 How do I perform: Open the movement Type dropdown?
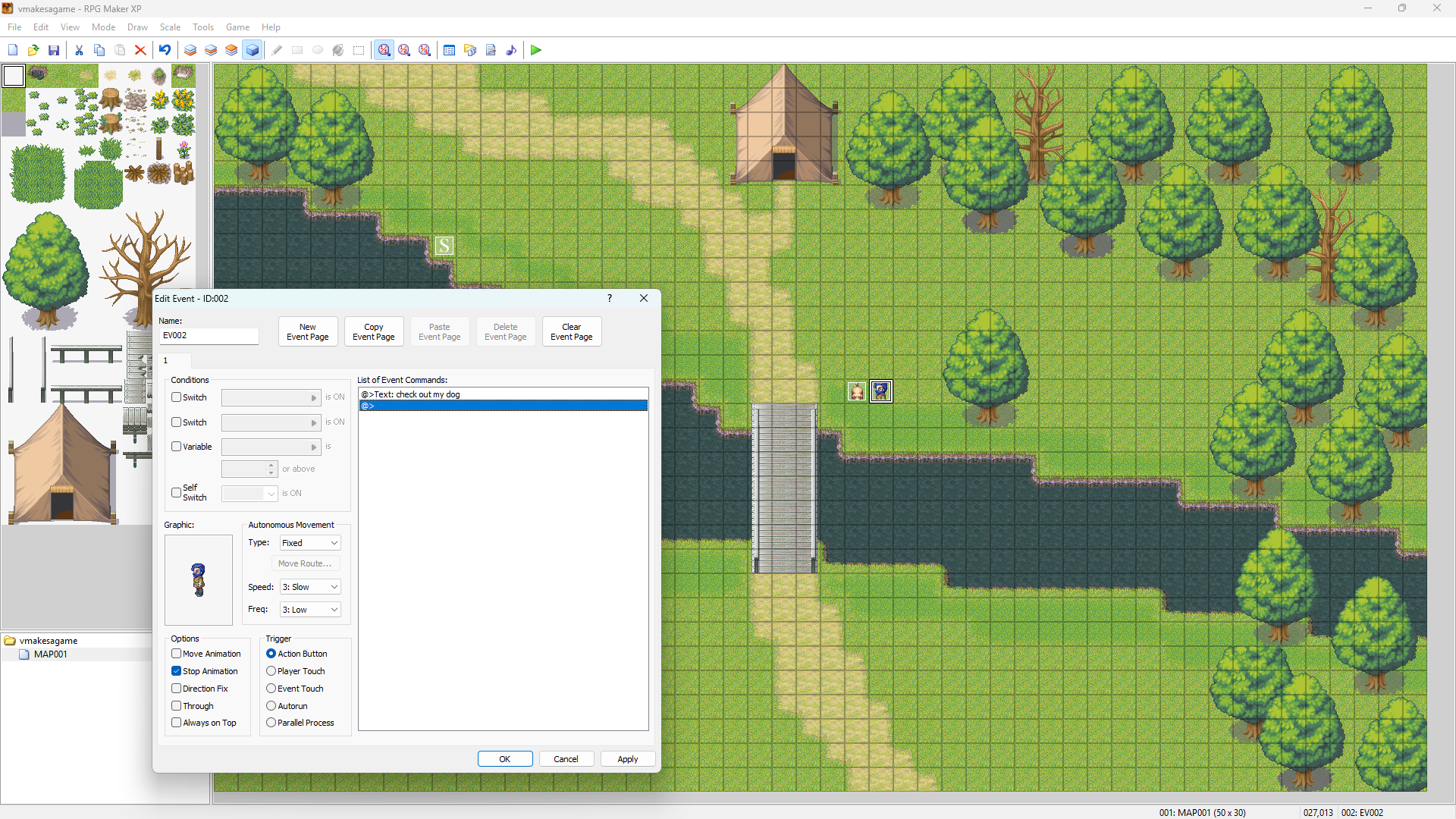[x=310, y=543]
